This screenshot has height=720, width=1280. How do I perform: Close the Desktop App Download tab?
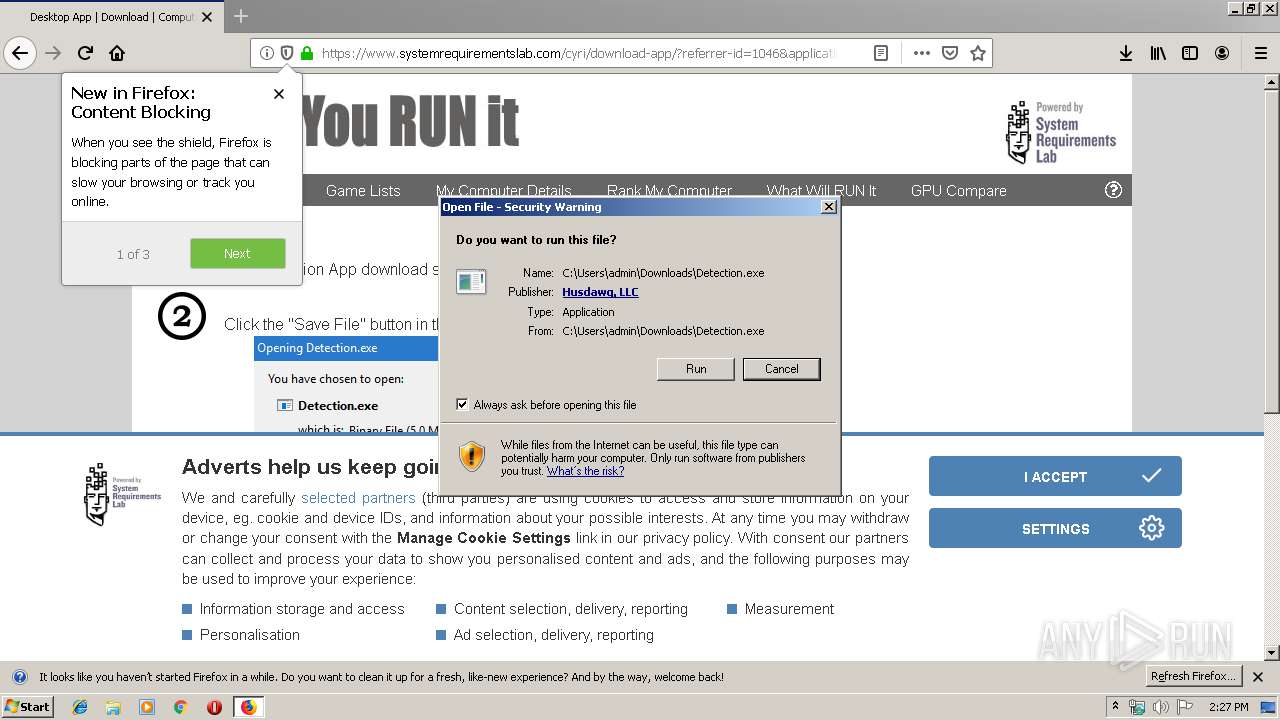pos(207,17)
